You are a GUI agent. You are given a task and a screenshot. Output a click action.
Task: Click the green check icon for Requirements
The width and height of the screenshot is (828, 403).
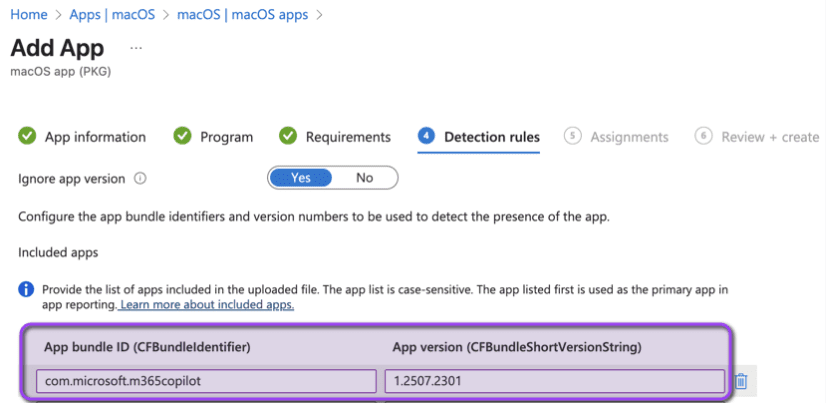coord(288,137)
